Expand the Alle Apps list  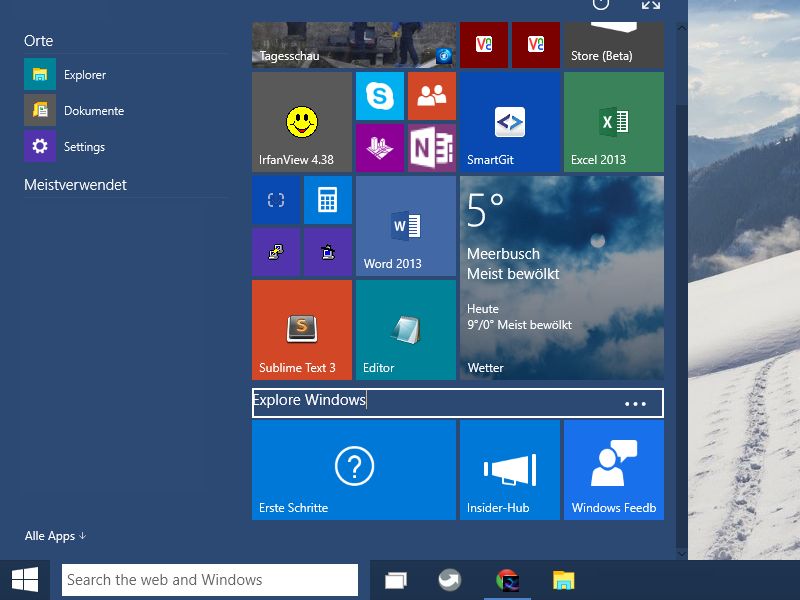(55, 536)
